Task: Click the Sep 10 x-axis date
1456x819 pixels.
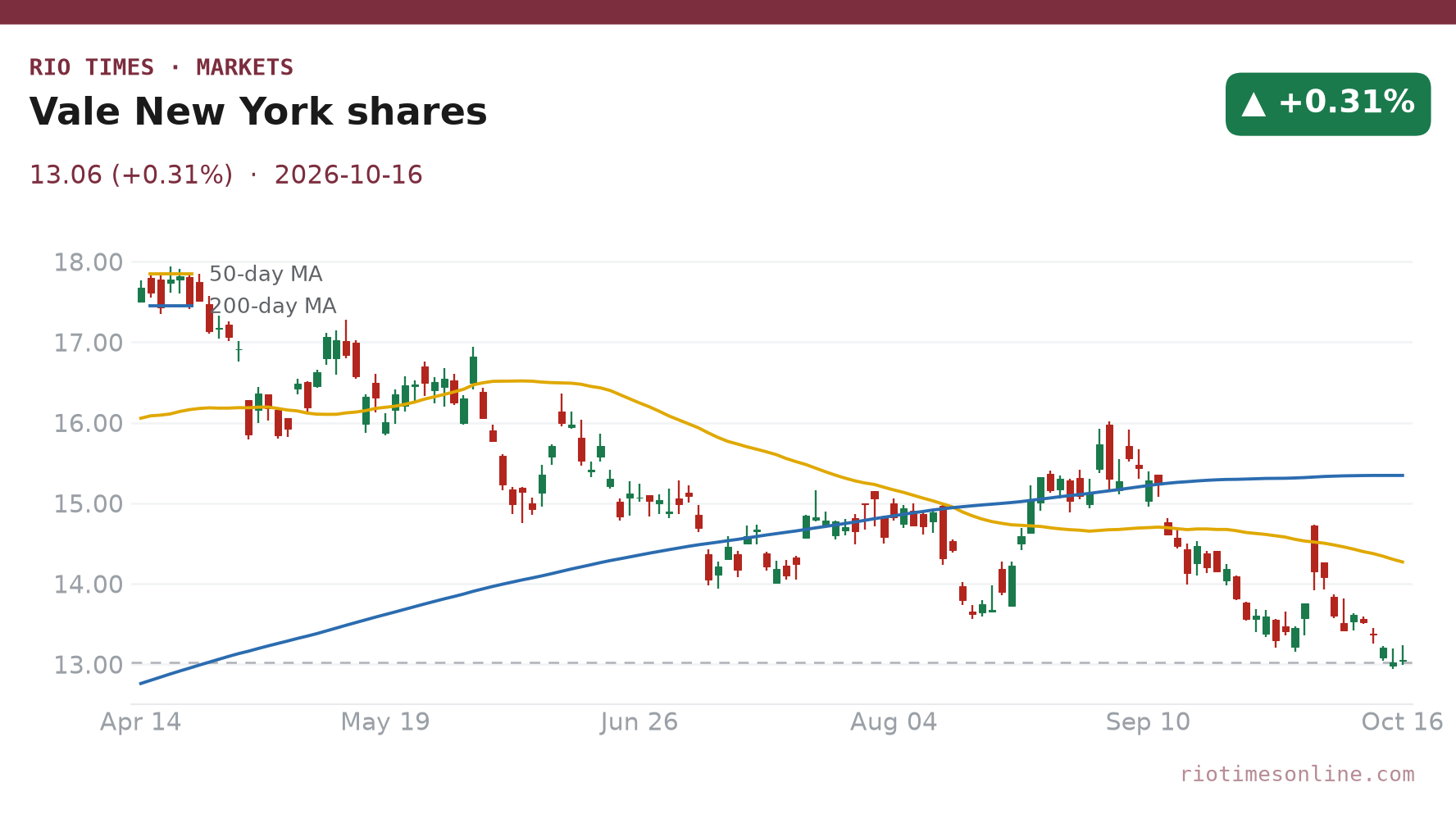Action: pyautogui.click(x=1148, y=722)
